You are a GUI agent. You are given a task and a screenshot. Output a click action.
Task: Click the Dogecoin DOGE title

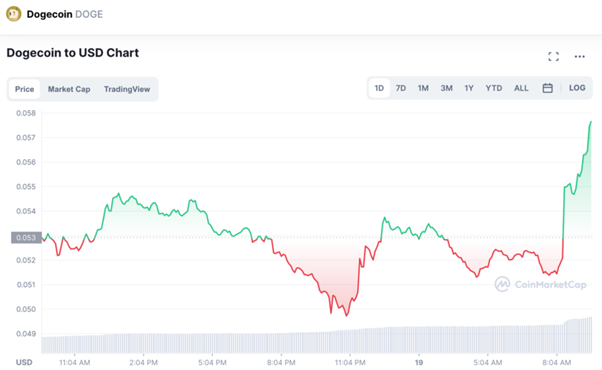64,14
